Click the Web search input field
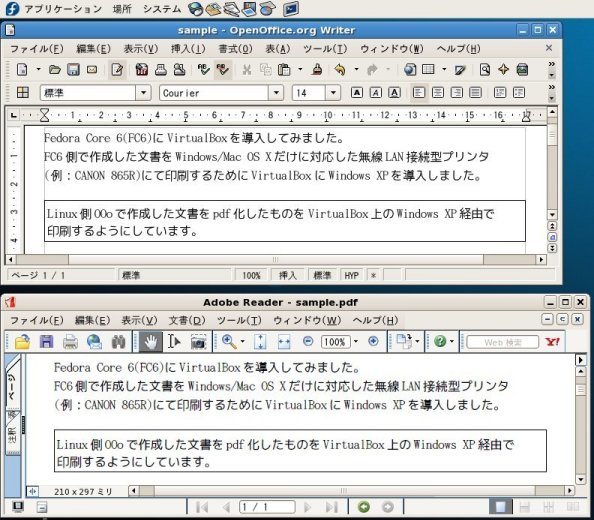Viewport: 594px width, 520px height. [503, 342]
